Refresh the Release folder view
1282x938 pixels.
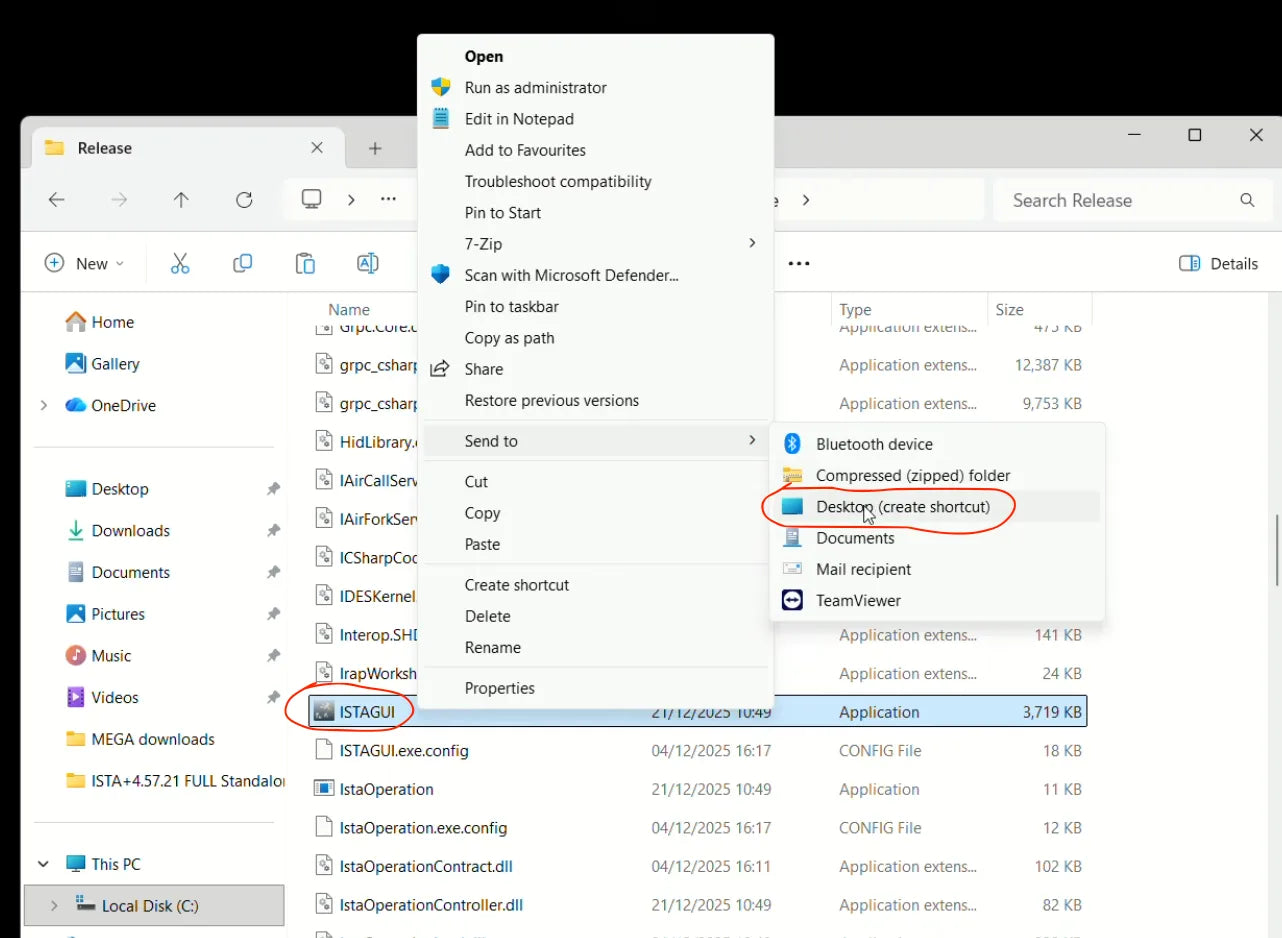coord(244,200)
